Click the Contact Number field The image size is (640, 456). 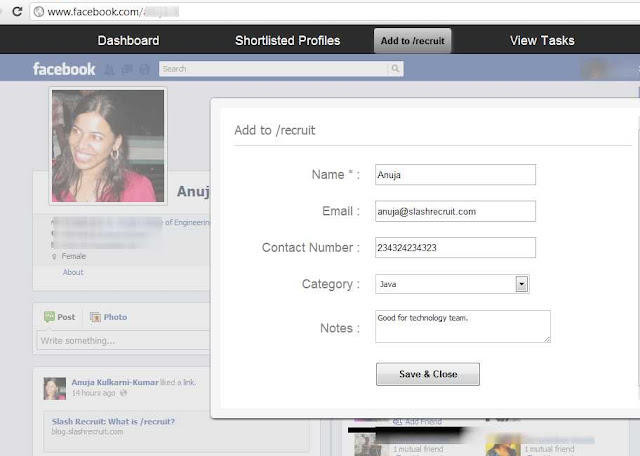click(455, 247)
